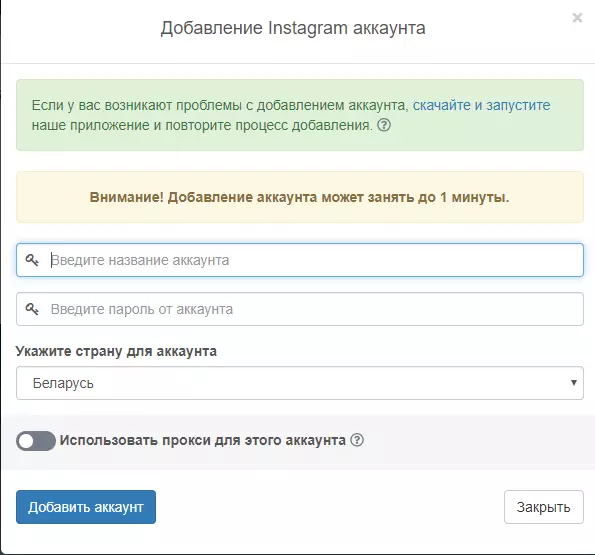Click the key icon in the account name field
This screenshot has height=555, width=595.
[x=32, y=260]
